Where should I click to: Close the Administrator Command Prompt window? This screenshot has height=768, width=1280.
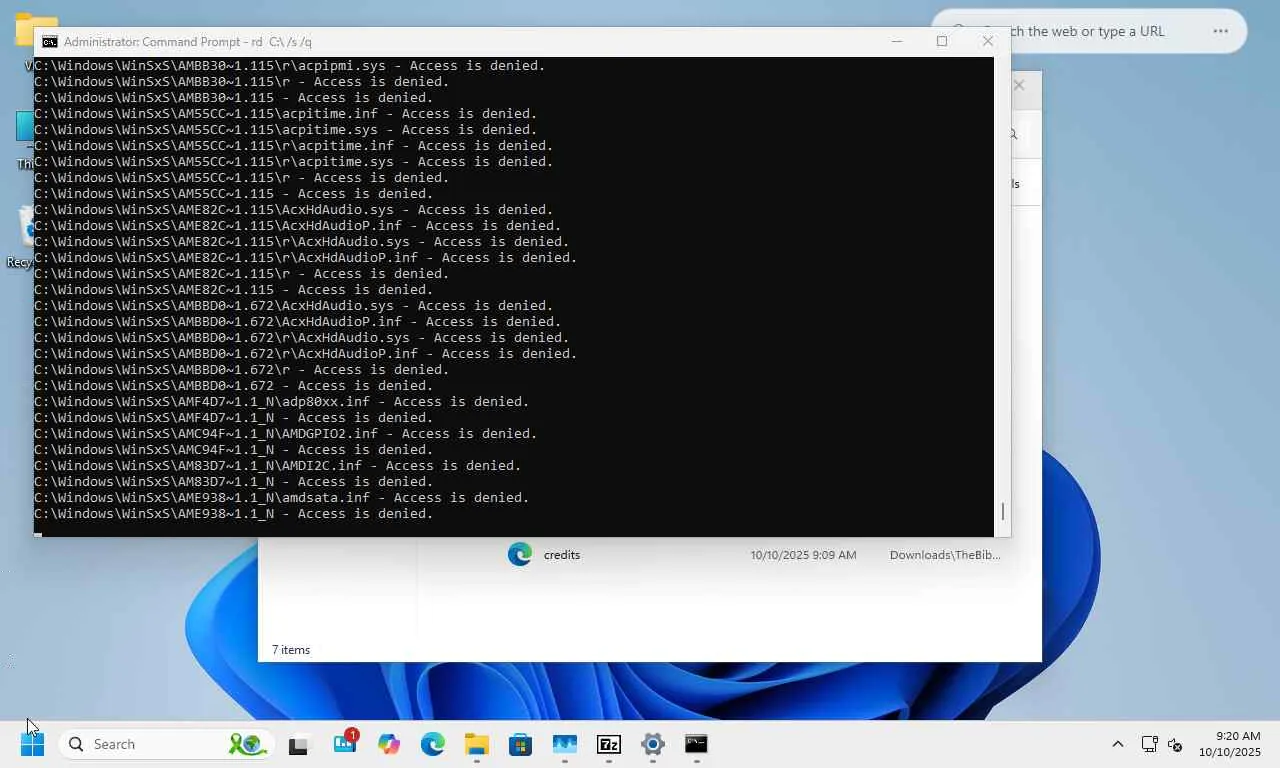[988, 41]
